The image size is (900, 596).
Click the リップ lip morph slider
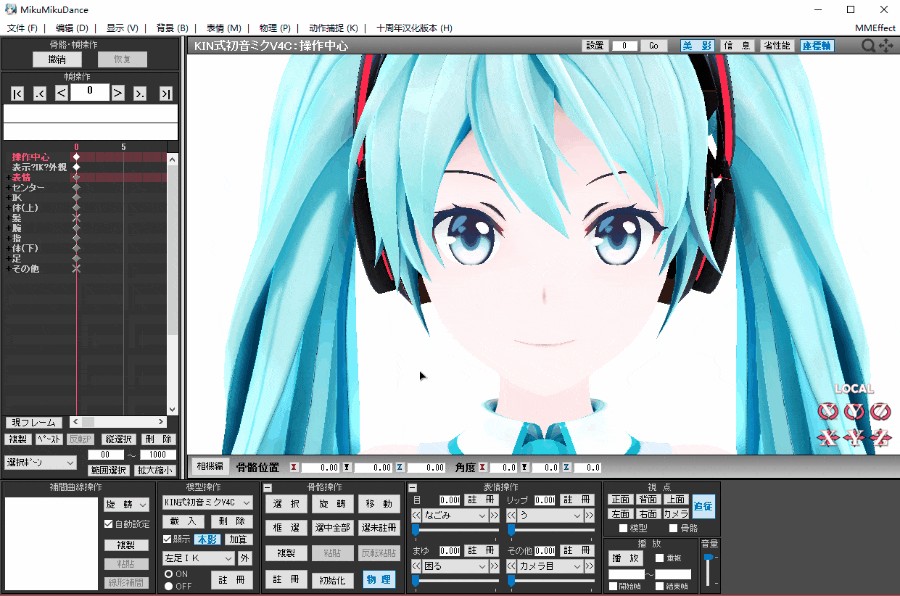point(550,530)
